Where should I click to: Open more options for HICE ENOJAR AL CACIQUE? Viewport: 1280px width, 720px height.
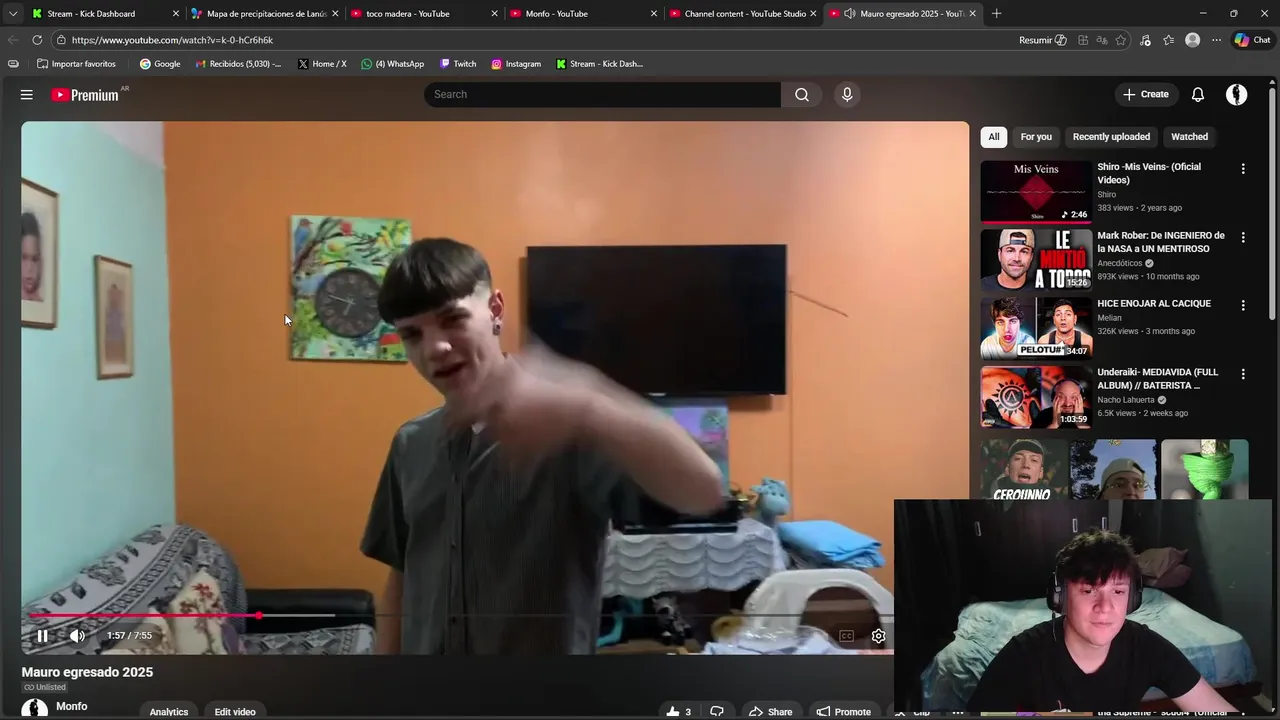point(1243,305)
